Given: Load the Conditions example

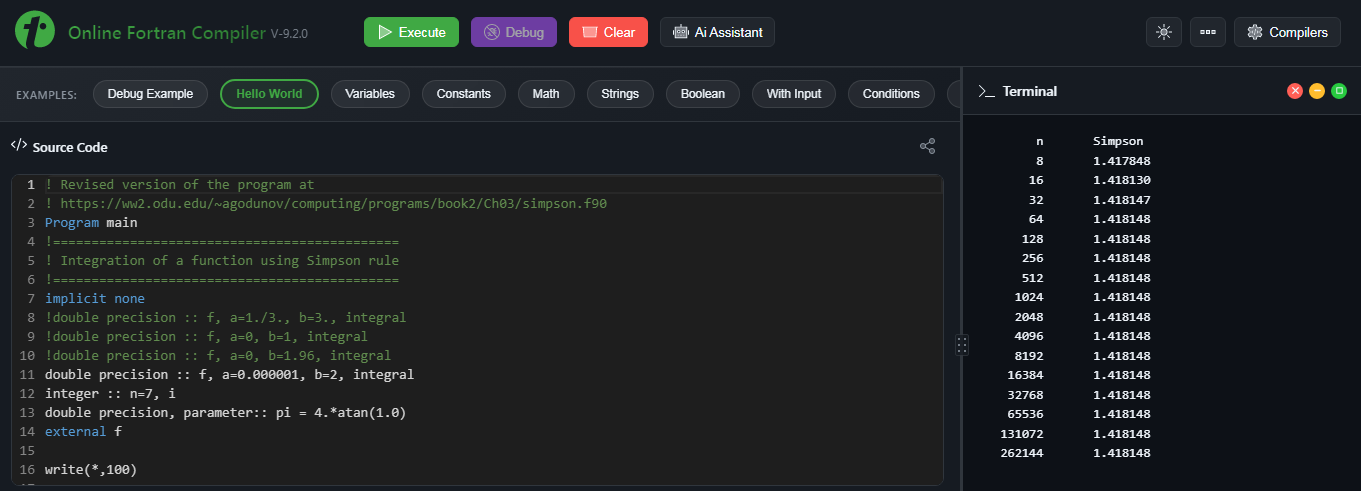Looking at the screenshot, I should tap(891, 94).
